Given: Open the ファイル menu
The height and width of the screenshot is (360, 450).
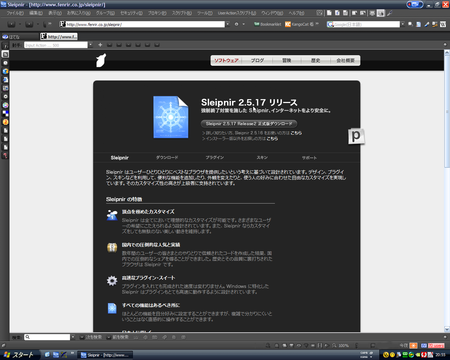Looking at the screenshot, I should (x=15, y=13).
